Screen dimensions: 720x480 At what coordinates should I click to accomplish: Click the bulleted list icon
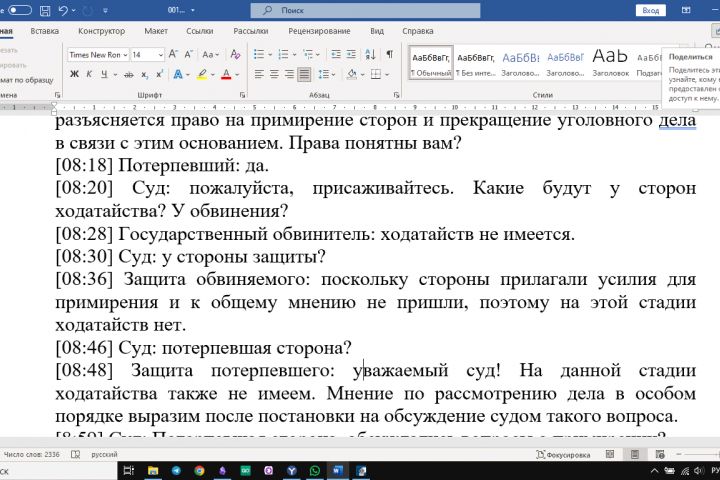coord(260,54)
